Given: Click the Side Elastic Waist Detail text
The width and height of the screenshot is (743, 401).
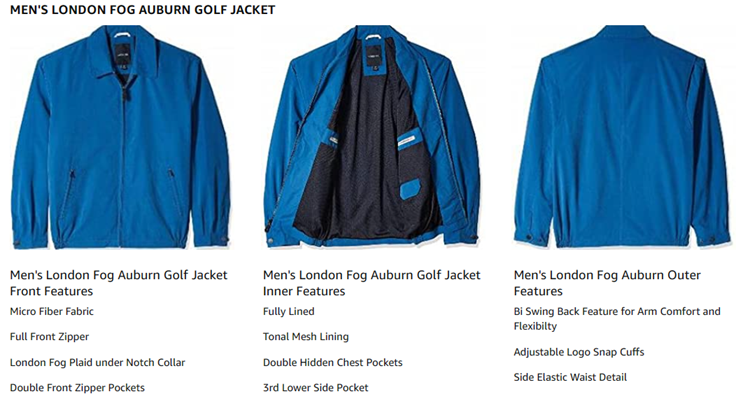Looking at the screenshot, I should 570,377.
